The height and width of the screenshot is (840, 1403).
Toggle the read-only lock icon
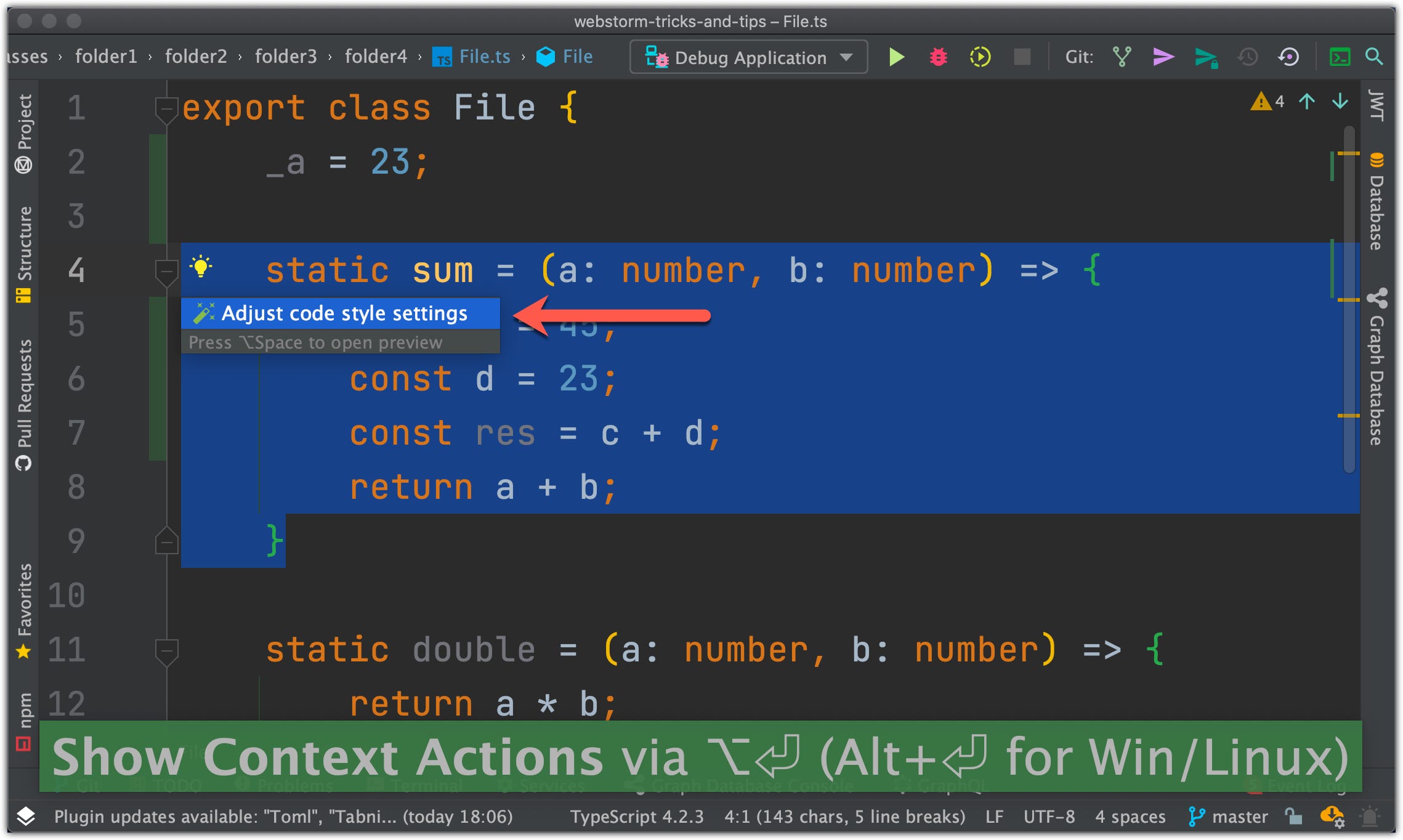coord(1293,817)
